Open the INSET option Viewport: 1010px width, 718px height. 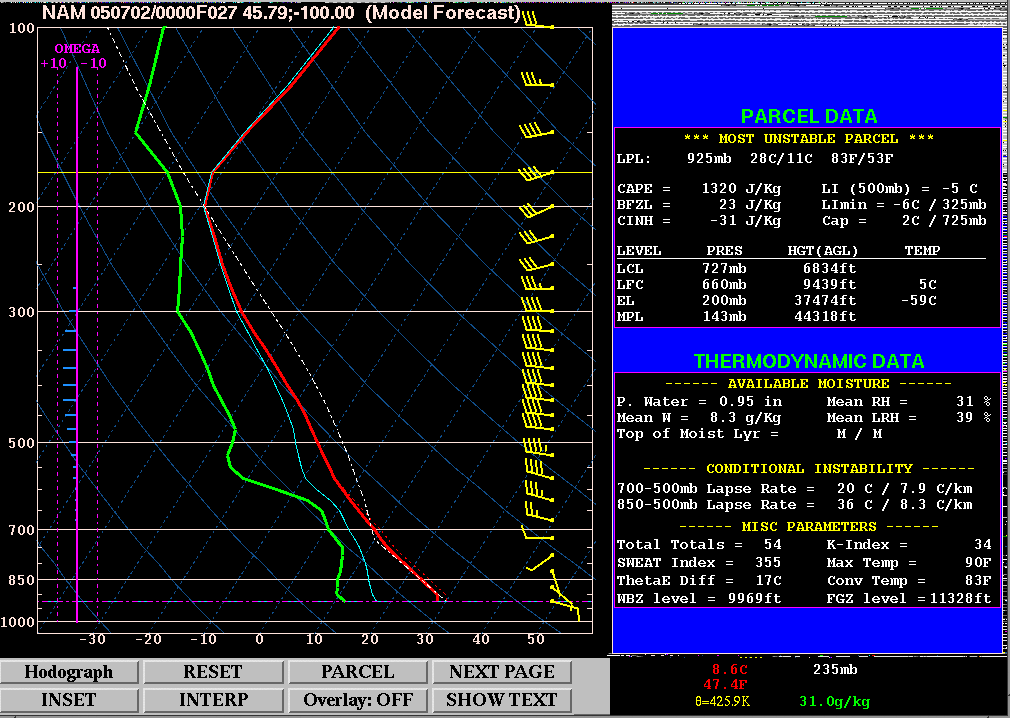(69, 700)
